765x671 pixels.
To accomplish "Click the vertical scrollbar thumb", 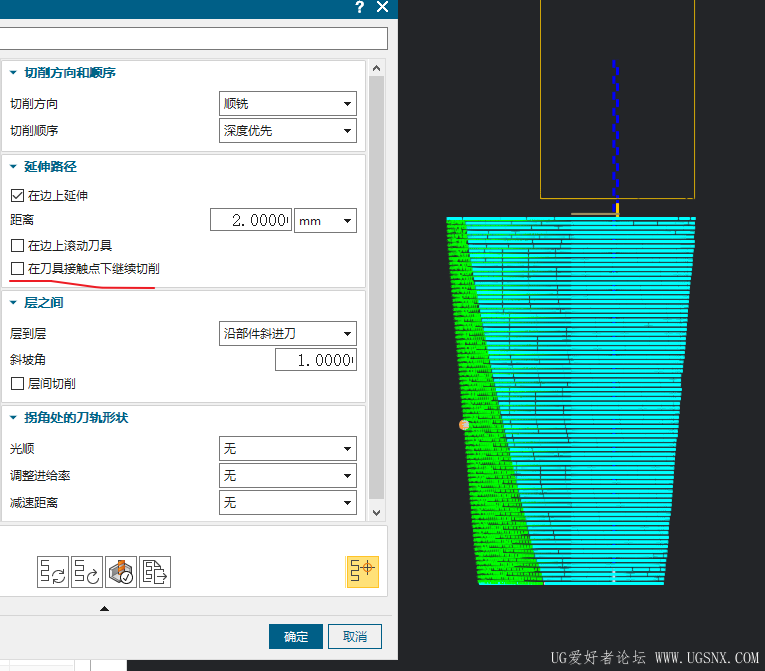I will point(376,287).
